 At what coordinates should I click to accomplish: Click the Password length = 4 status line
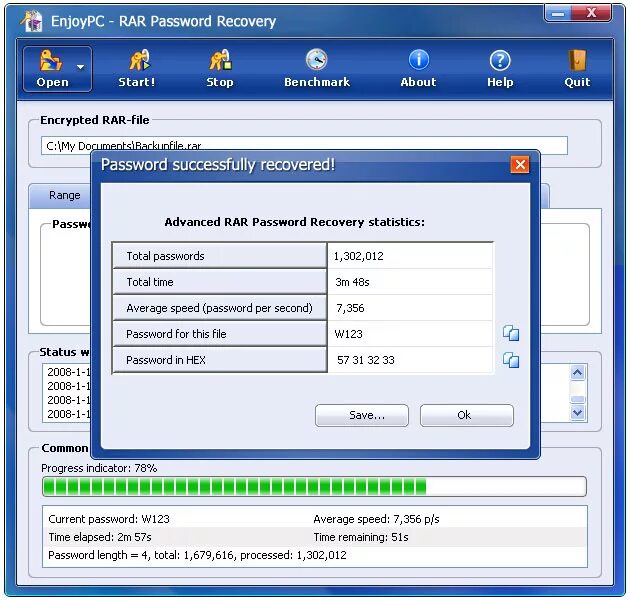197,555
